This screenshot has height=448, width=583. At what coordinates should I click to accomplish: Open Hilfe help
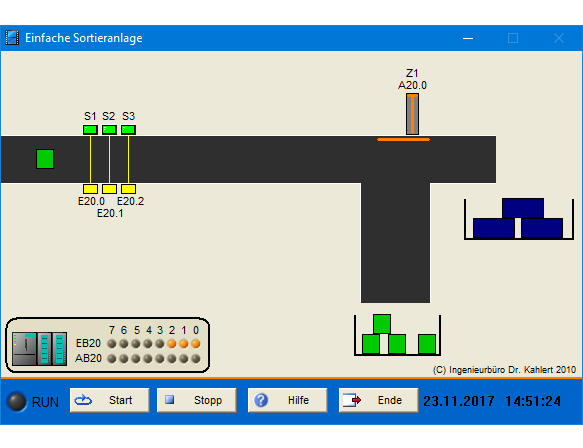coord(287,400)
